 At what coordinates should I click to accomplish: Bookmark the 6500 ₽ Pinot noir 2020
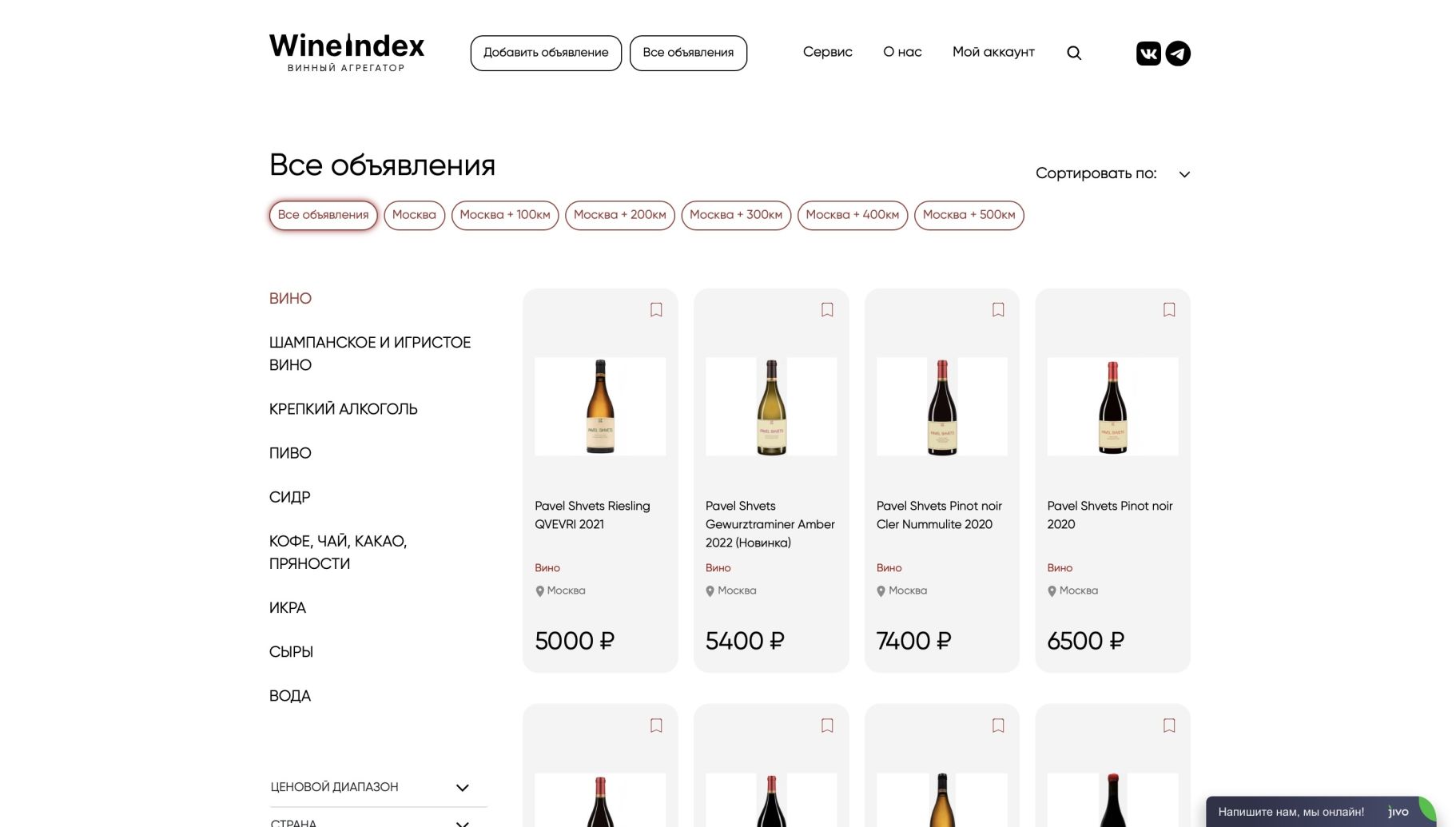[x=1169, y=309]
